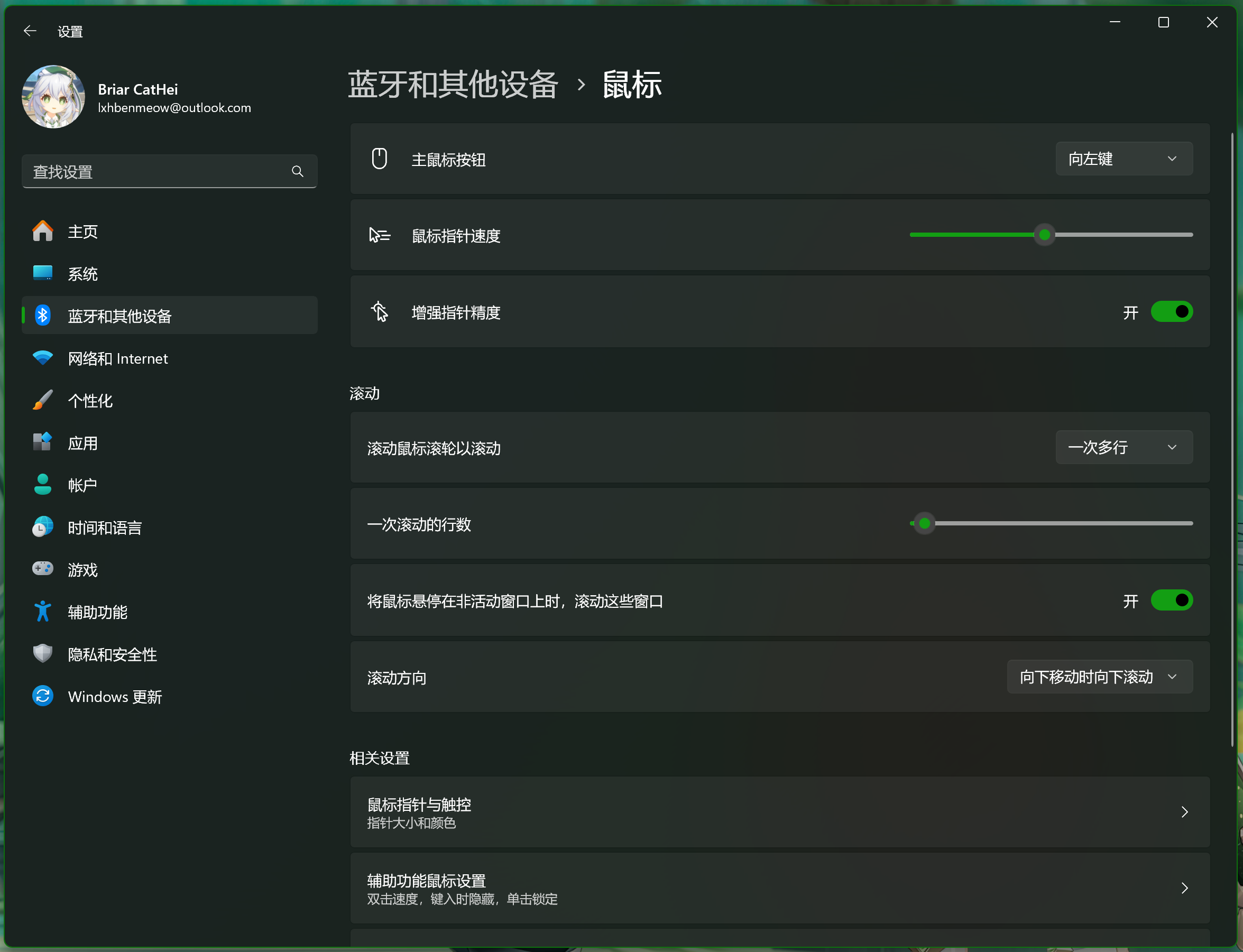The image size is (1243, 952).
Task: Click the 游戏 gamepad icon
Action: pos(42,569)
